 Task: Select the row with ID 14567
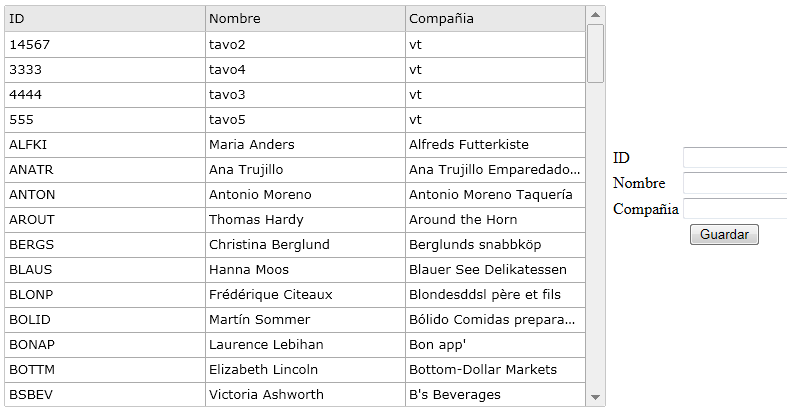pos(295,45)
